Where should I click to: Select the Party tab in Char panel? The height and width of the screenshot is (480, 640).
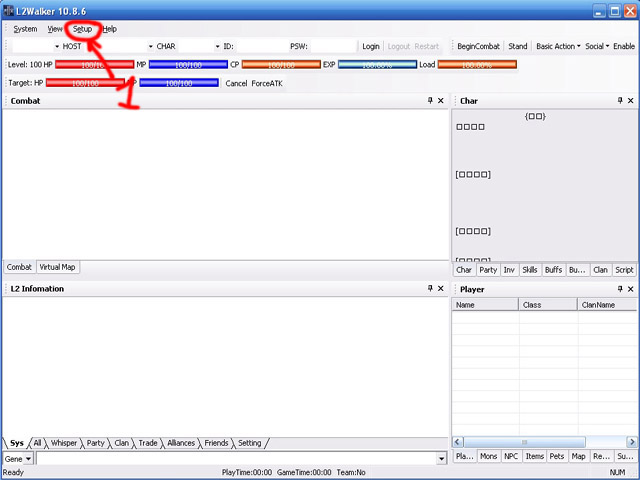[488, 270]
